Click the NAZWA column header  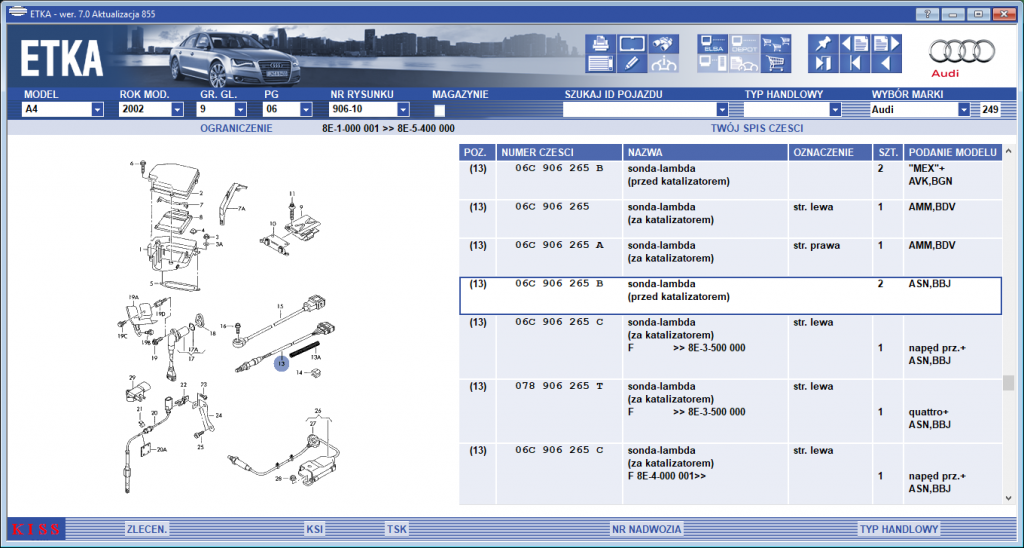tap(705, 152)
